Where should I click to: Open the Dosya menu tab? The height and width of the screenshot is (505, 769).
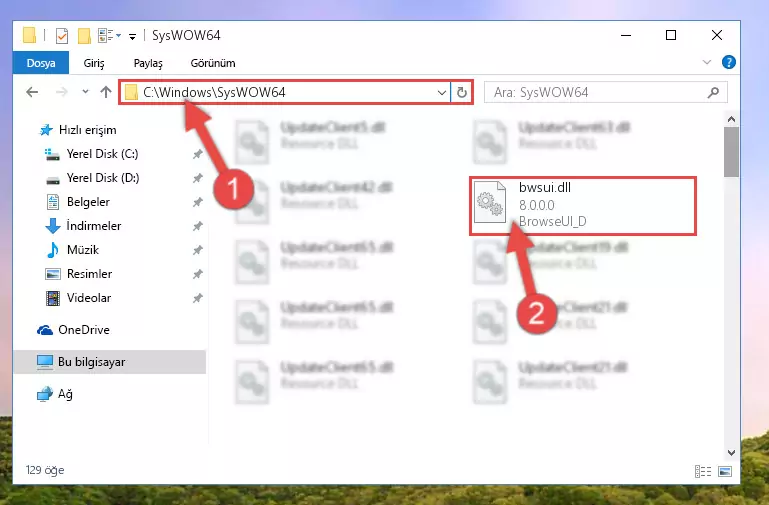coord(41,63)
